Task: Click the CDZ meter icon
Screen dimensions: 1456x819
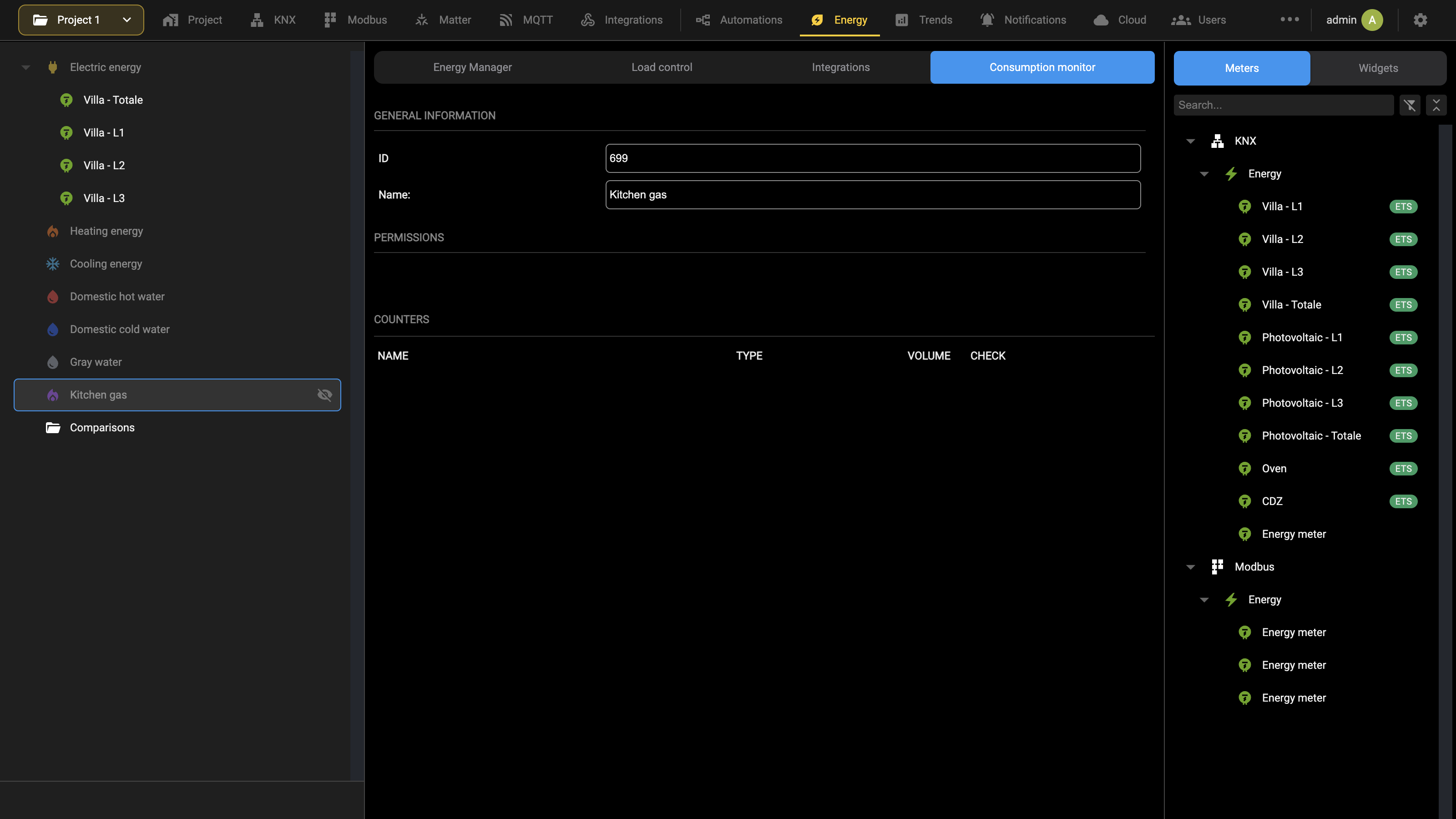Action: 1244,501
